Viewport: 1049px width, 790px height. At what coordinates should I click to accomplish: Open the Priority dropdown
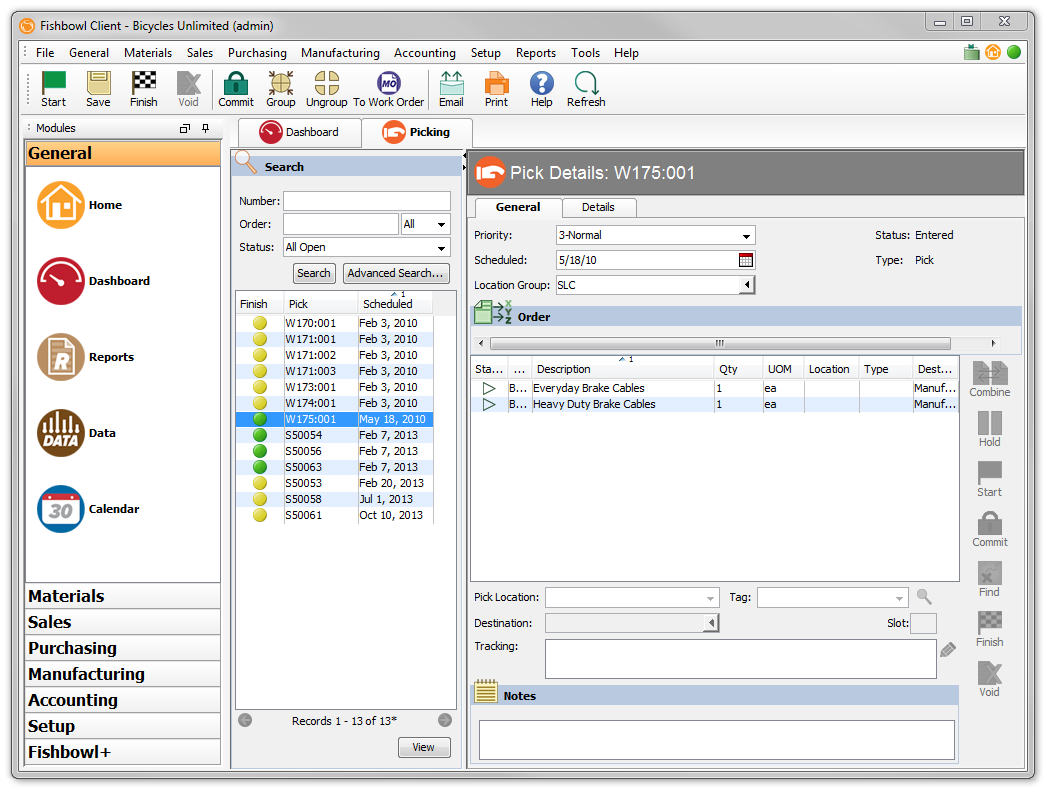pyautogui.click(x=746, y=235)
